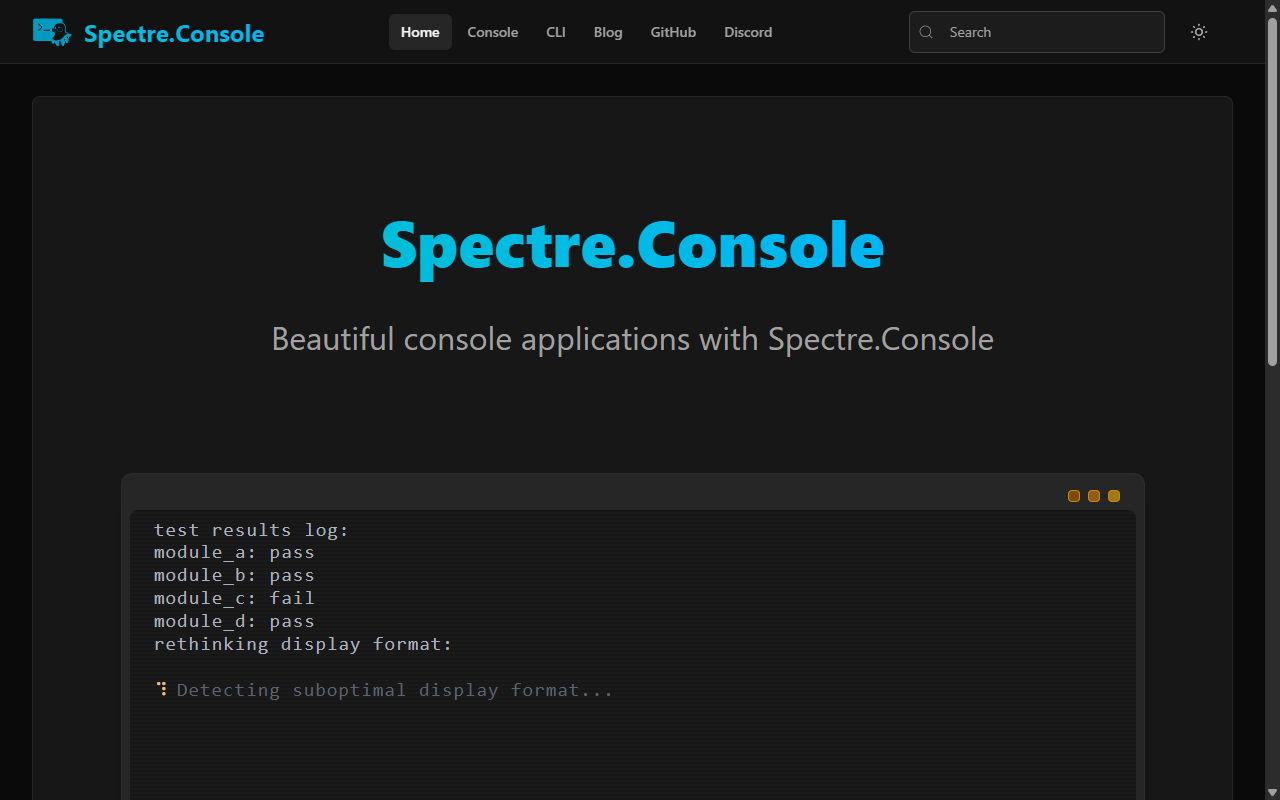The width and height of the screenshot is (1280, 800).
Task: Click the scrollbar down arrow
Action: click(1272, 793)
